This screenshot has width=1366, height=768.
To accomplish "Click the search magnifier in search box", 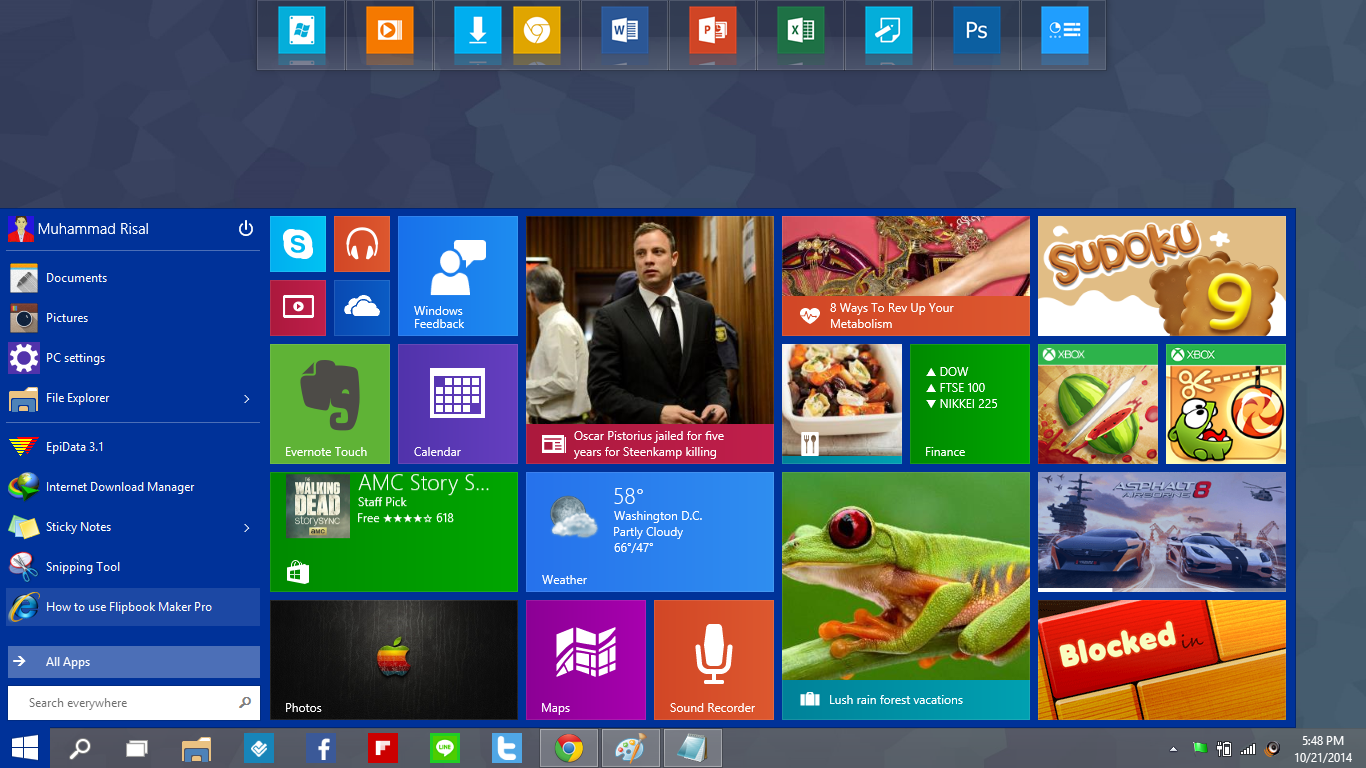I will click(x=245, y=703).
